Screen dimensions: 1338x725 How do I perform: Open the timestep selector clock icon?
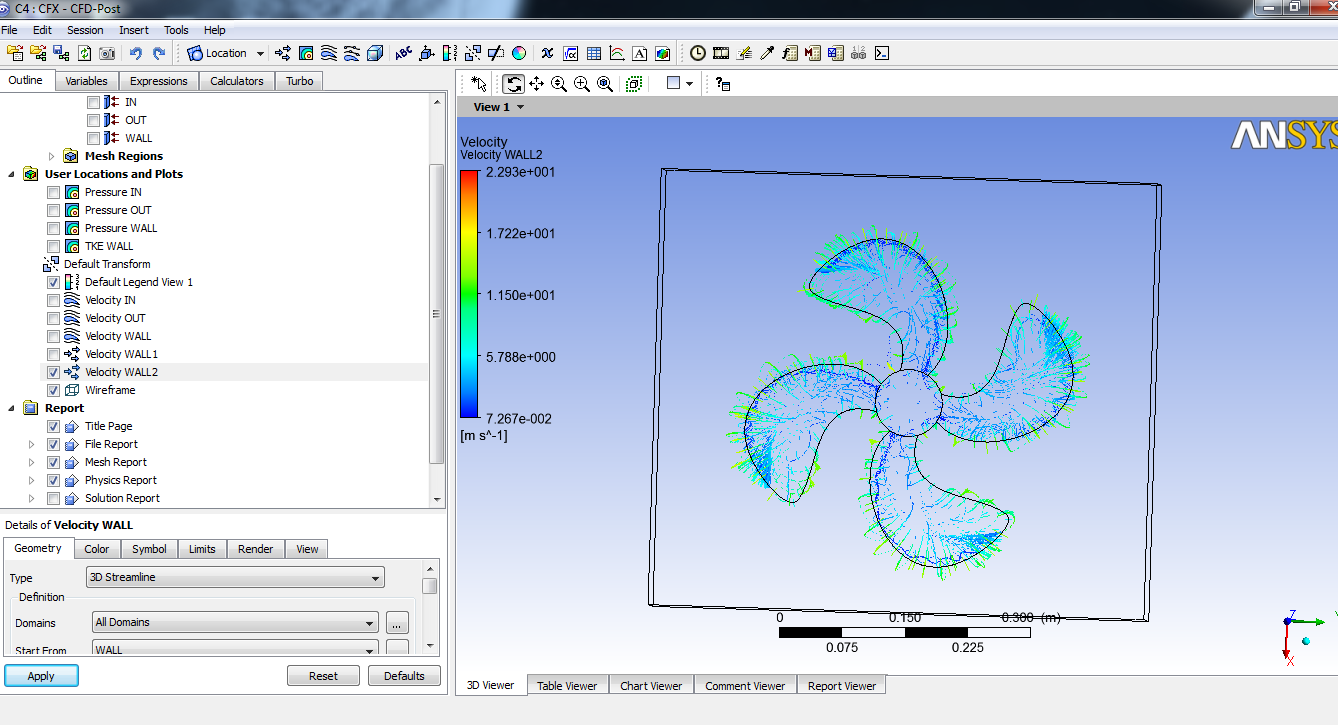point(697,53)
